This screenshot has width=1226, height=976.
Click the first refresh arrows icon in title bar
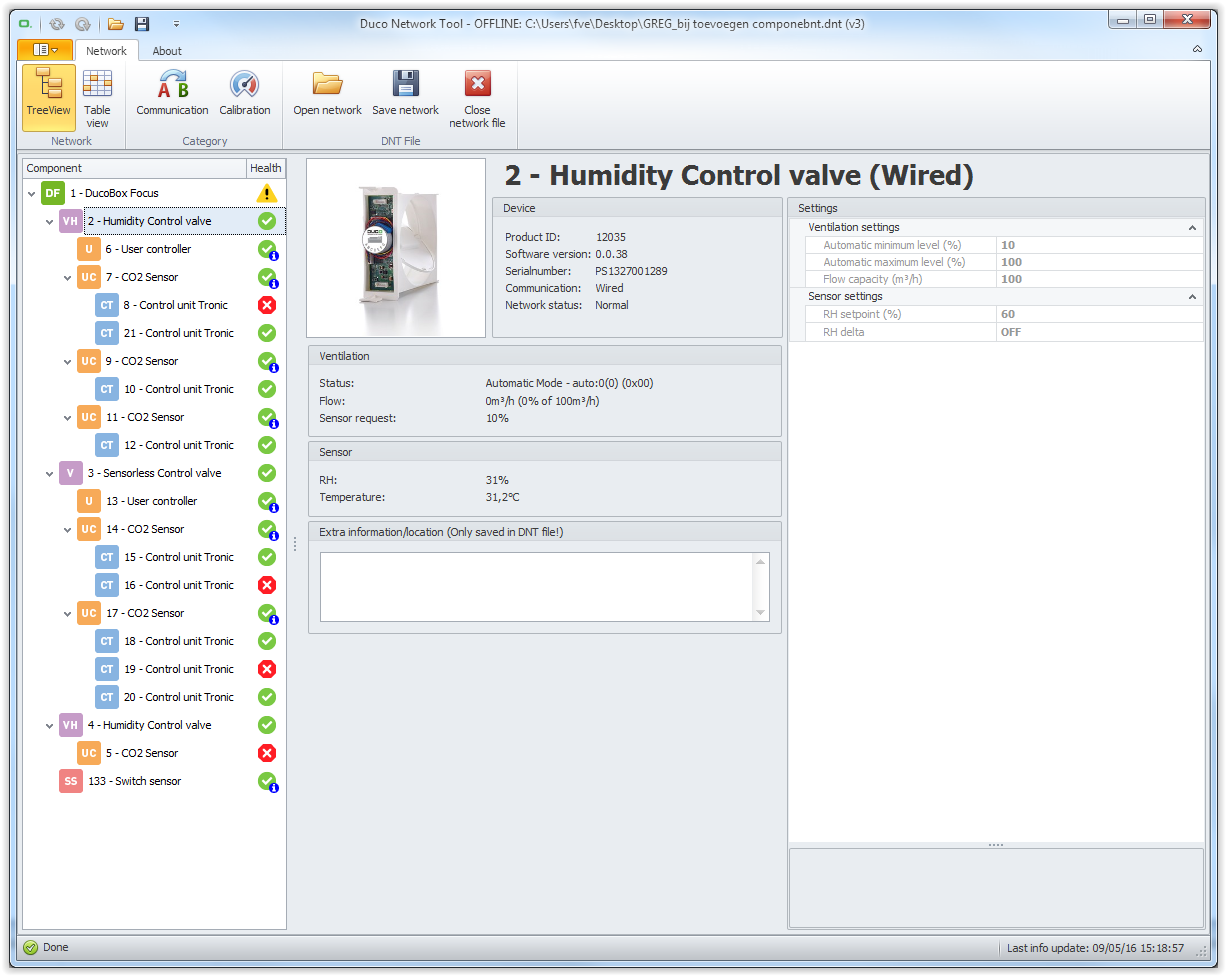click(56, 23)
